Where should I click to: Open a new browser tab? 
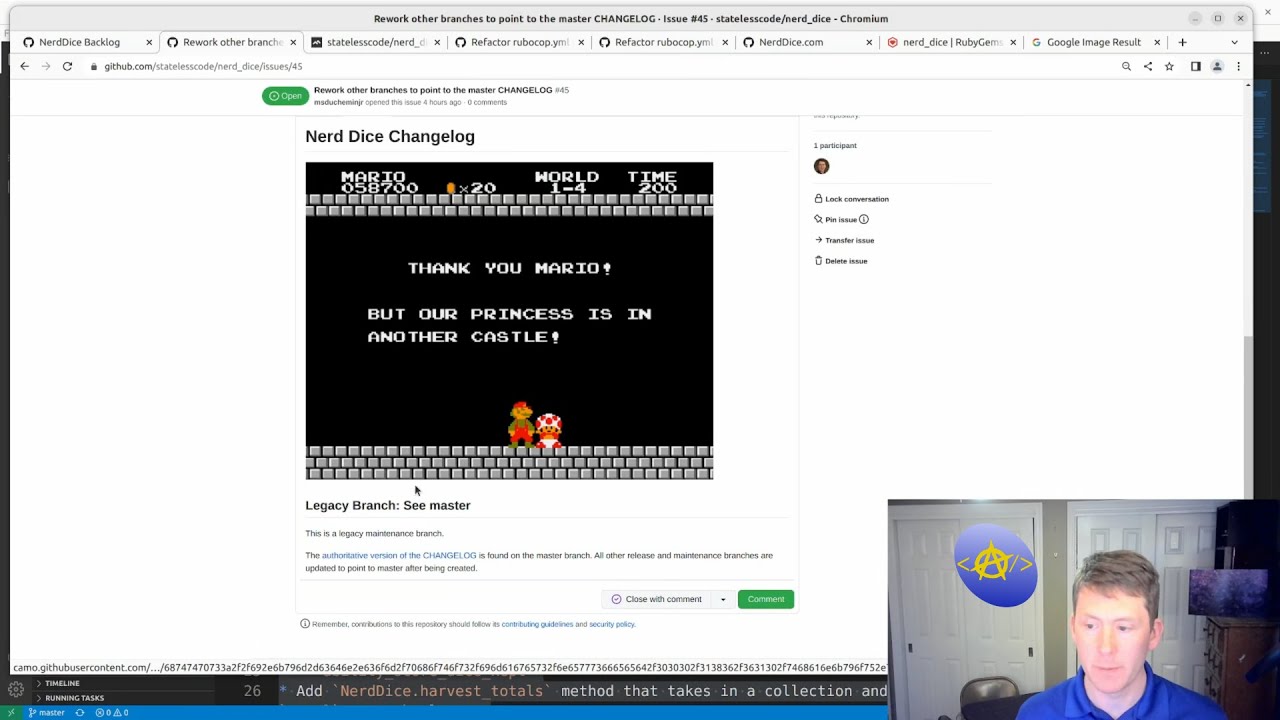coord(1182,42)
